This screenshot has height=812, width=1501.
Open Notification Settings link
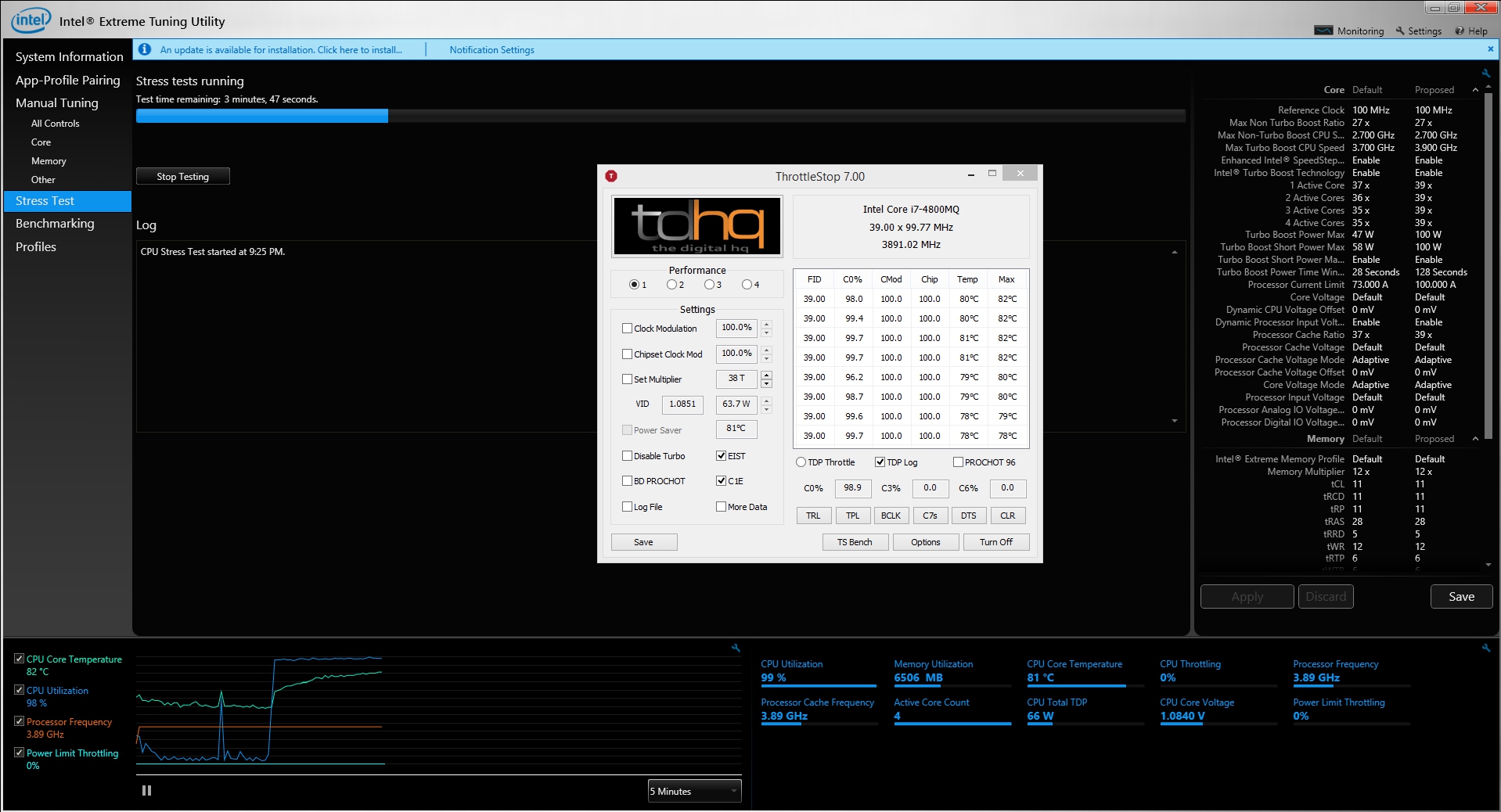491,49
